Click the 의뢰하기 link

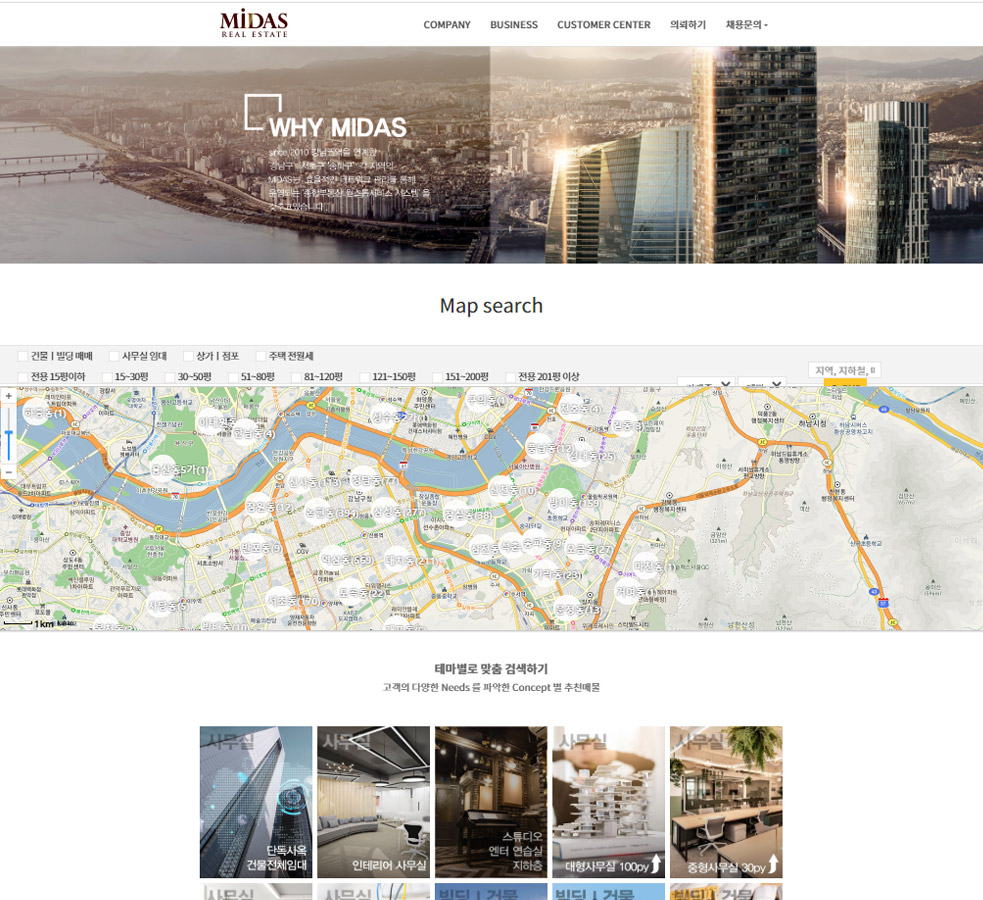pyautogui.click(x=688, y=25)
